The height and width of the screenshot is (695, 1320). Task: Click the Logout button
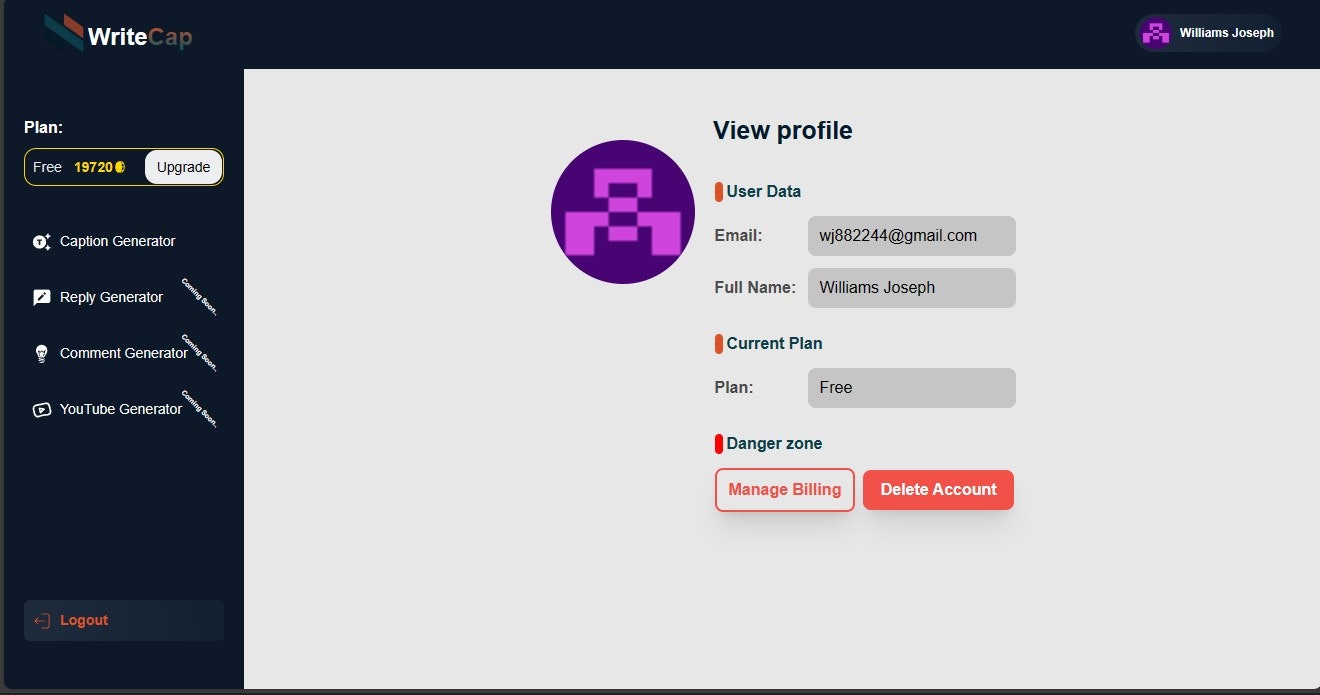(124, 620)
